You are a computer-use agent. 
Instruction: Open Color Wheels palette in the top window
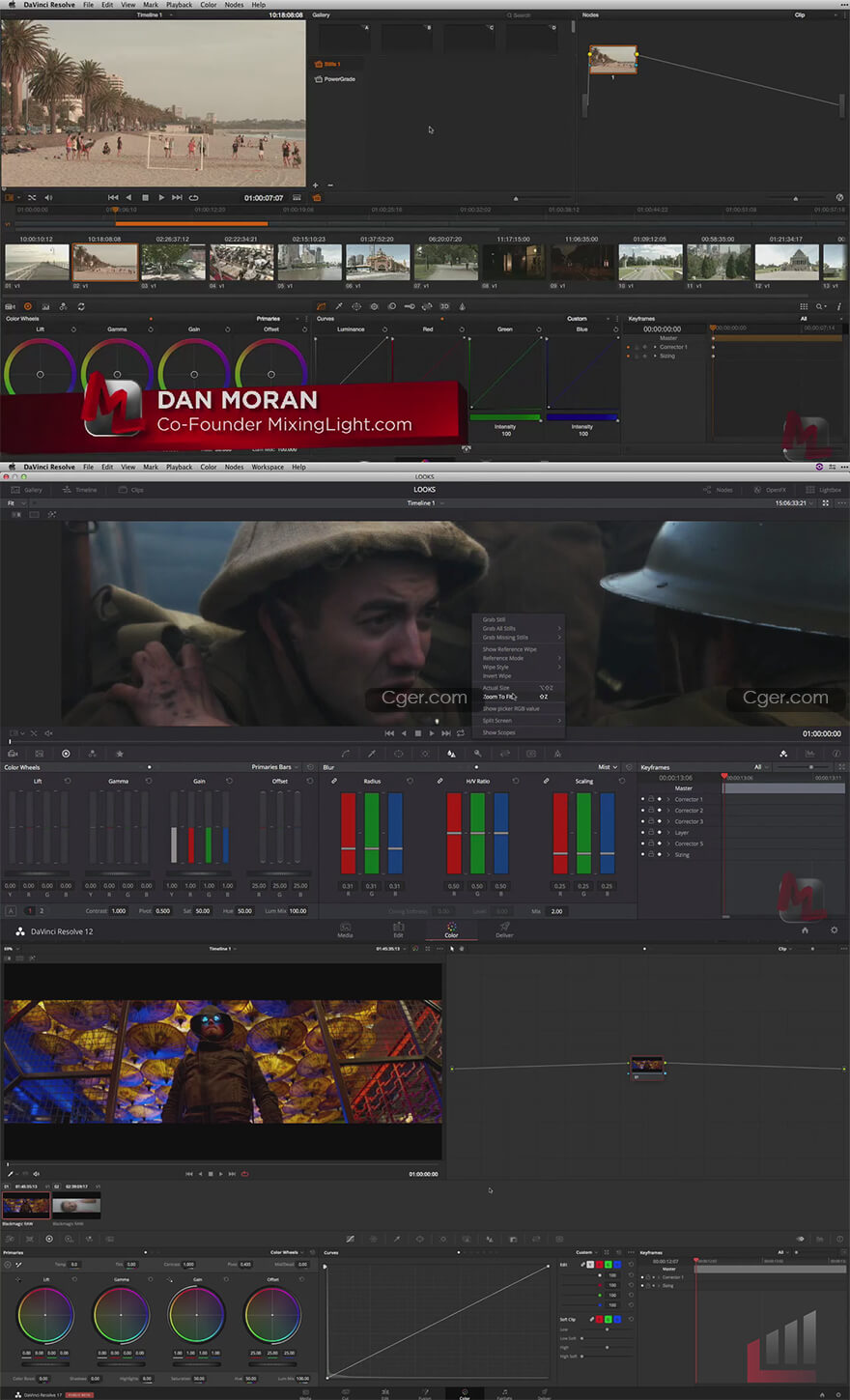click(x=27, y=306)
